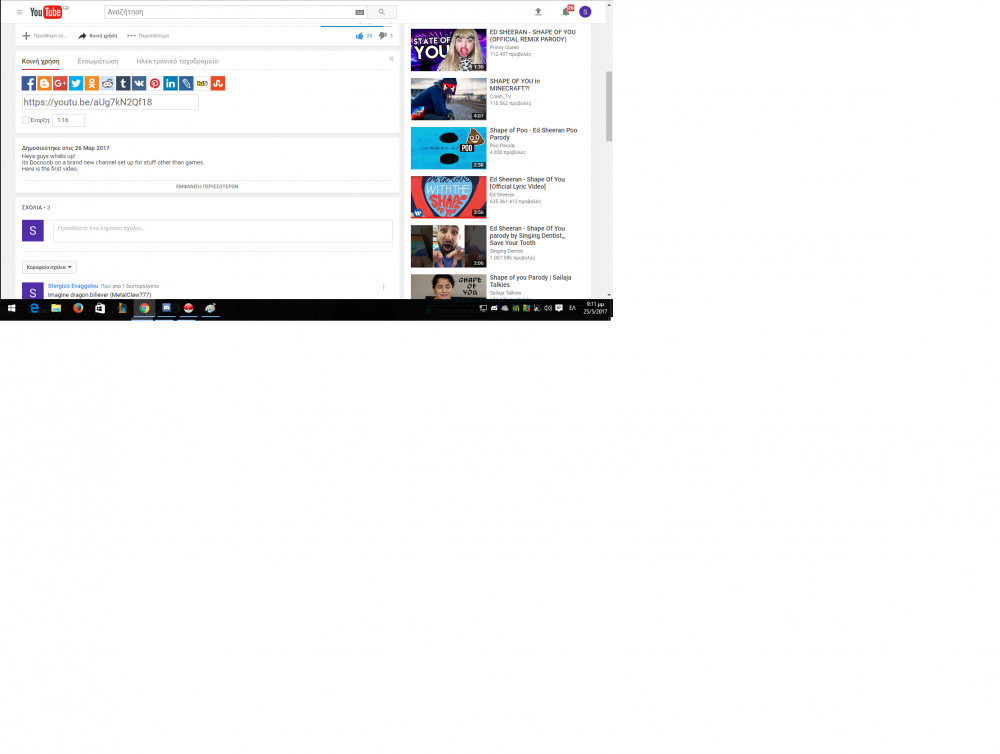Viewport: 1000px width, 754px height.
Task: Share the video on Facebook
Action: pyautogui.click(x=29, y=84)
